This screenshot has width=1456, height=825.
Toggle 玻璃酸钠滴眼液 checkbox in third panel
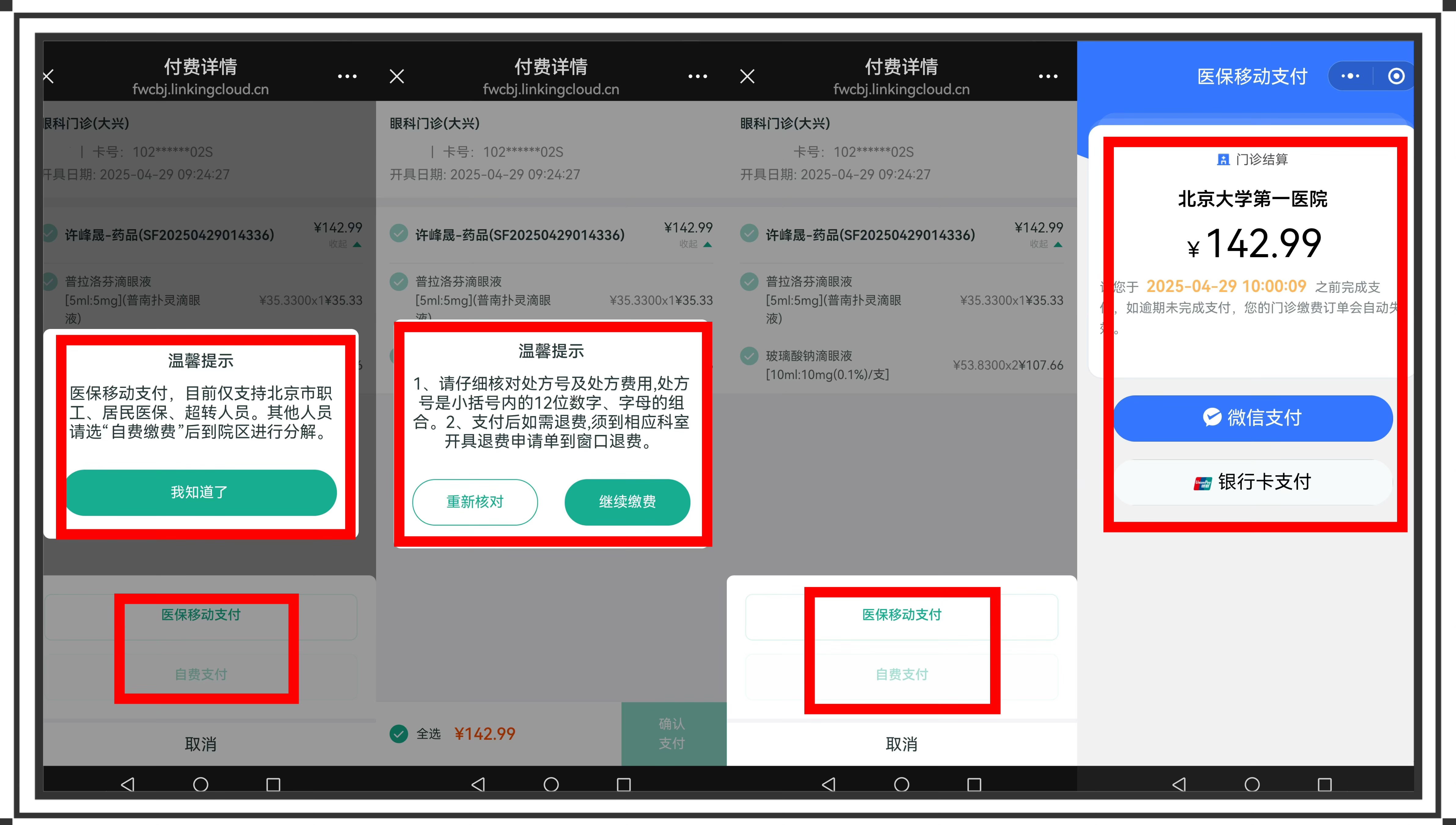click(x=749, y=356)
